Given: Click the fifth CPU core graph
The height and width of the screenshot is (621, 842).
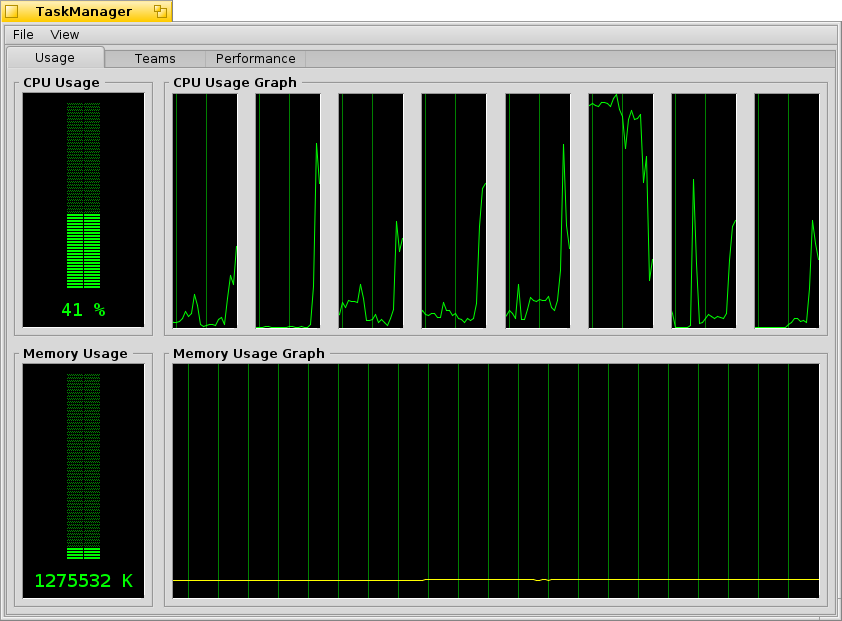Looking at the screenshot, I should pos(538,211).
